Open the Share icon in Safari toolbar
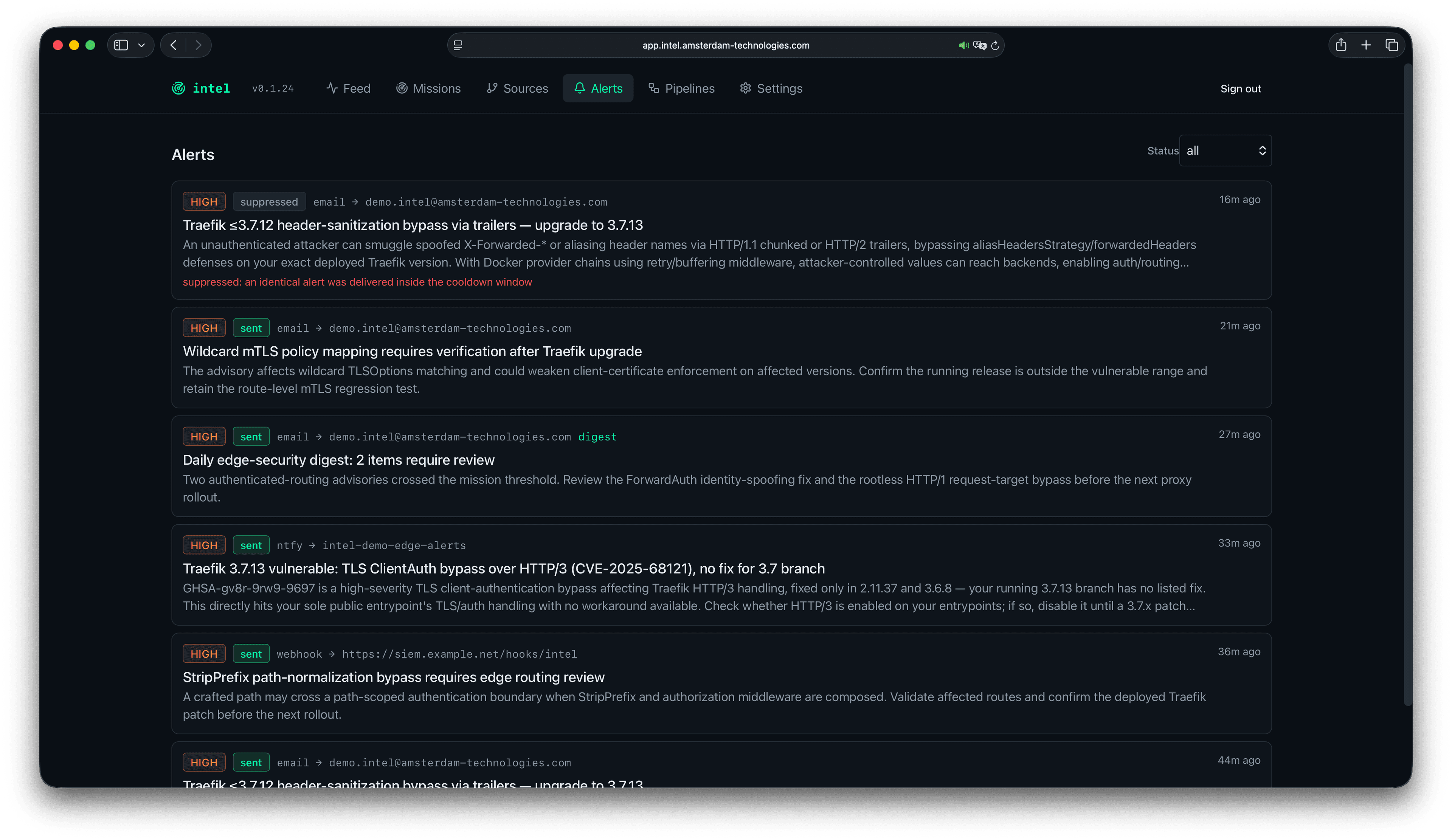The image size is (1452, 840). point(1341,45)
